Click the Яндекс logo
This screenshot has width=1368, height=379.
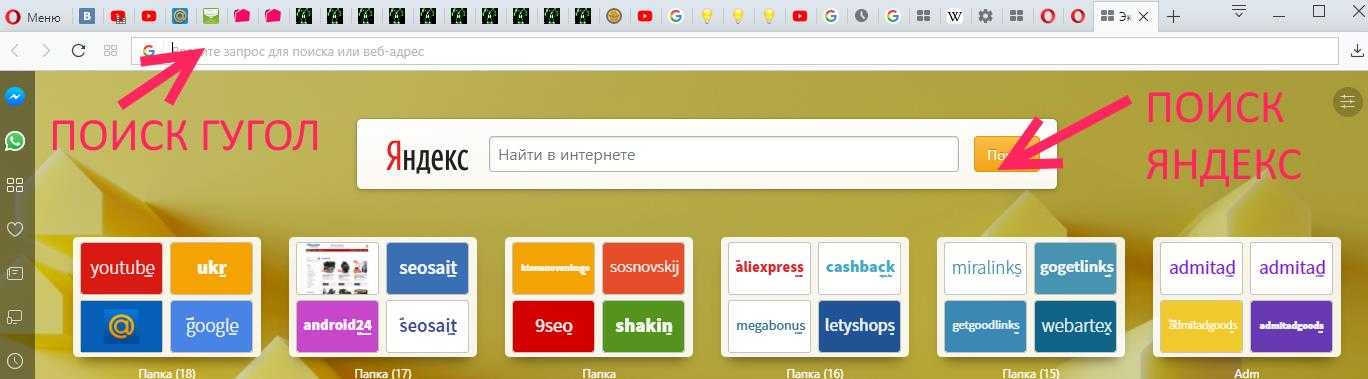[427, 155]
